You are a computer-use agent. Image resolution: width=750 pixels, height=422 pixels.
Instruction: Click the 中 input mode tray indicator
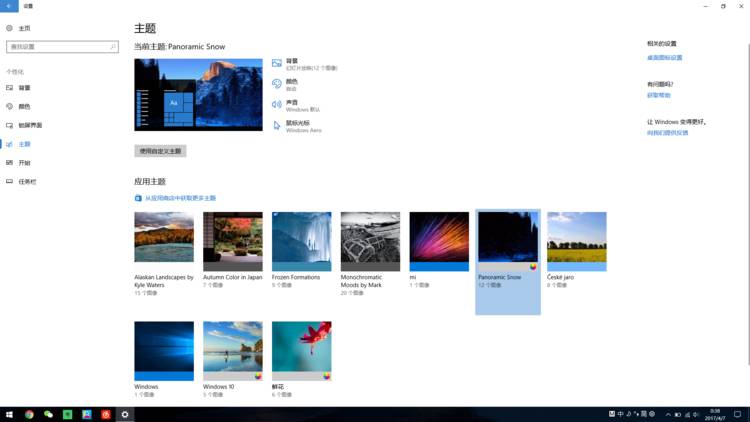620,414
